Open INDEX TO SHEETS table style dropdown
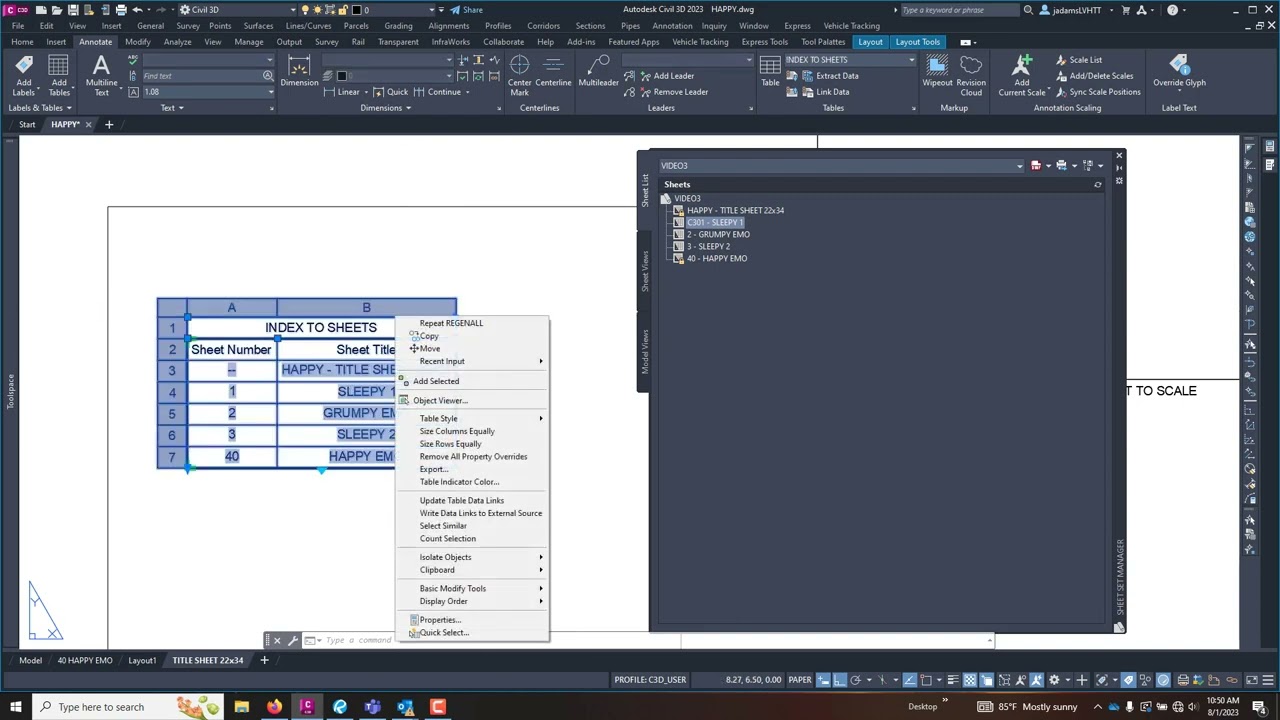Image resolution: width=1280 pixels, height=720 pixels. 910,60
